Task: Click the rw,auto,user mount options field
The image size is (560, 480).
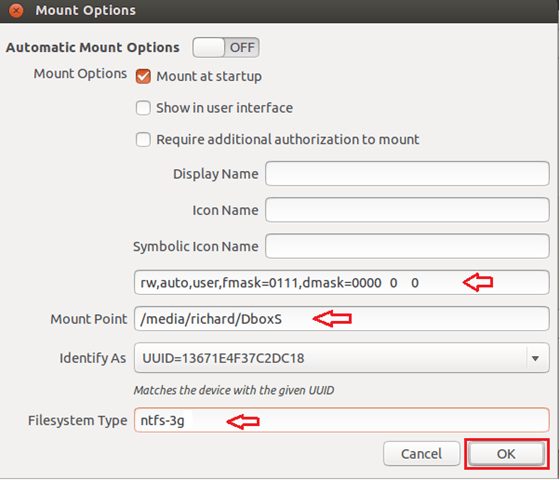Action: tap(341, 282)
